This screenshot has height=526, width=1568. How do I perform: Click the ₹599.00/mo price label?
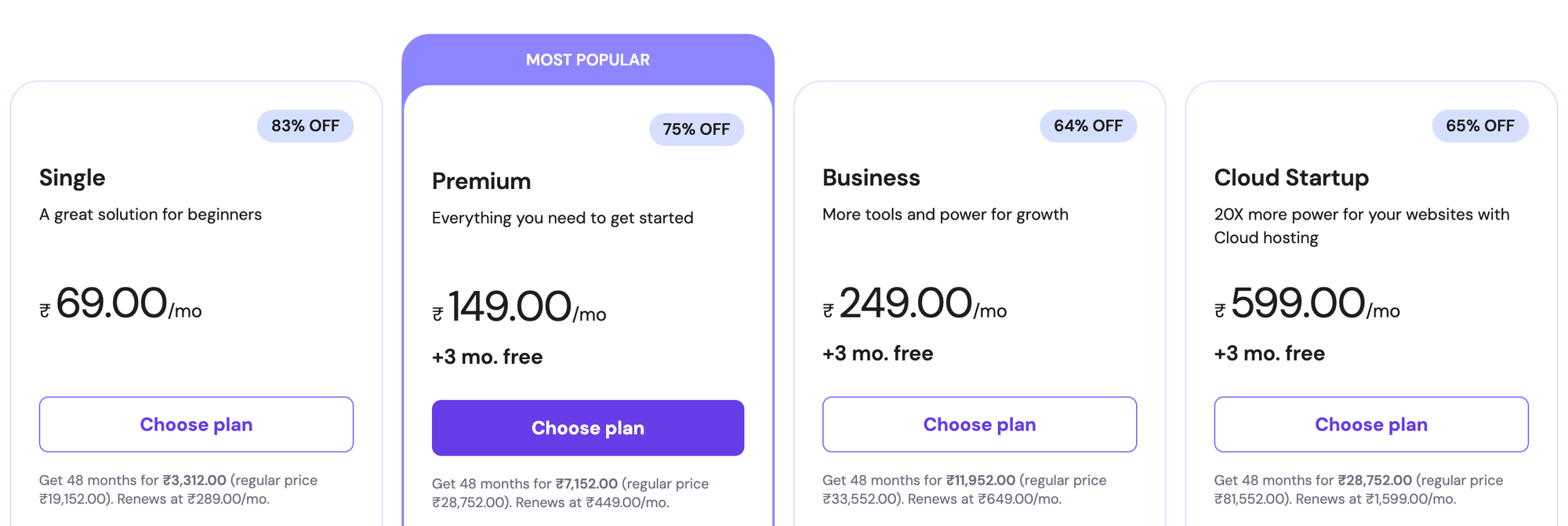[x=1308, y=305]
